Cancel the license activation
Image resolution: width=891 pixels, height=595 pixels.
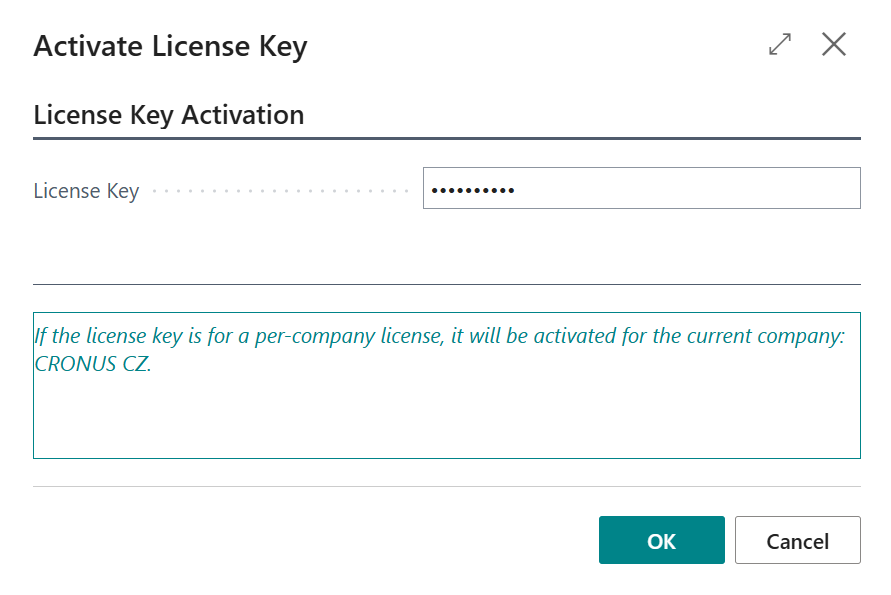point(797,540)
